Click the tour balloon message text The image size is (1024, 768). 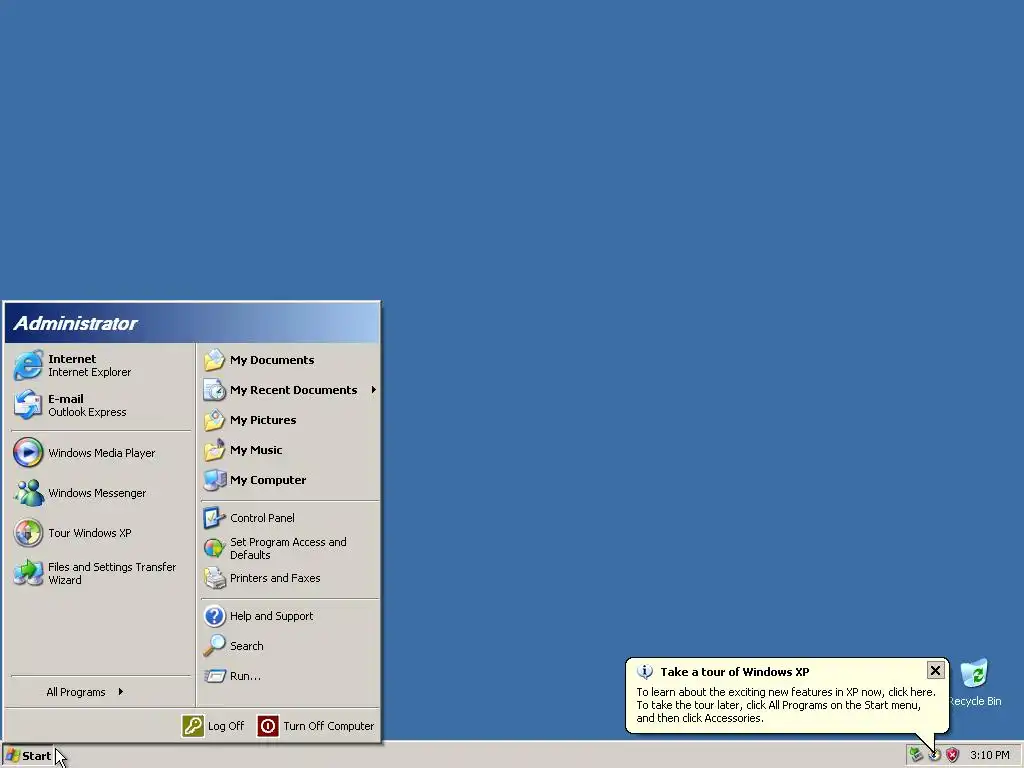[x=786, y=705]
